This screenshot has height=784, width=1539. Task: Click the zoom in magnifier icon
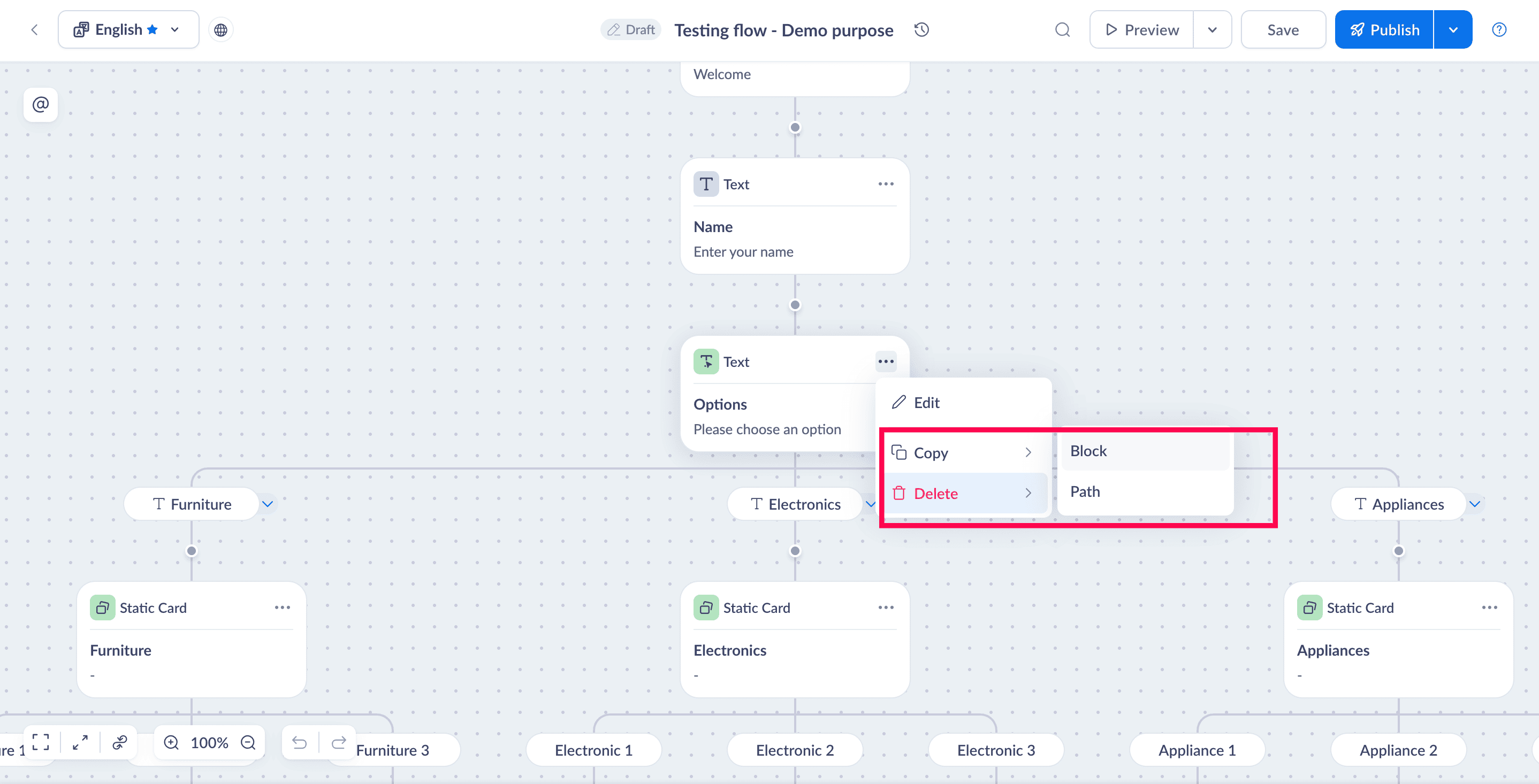(x=171, y=742)
